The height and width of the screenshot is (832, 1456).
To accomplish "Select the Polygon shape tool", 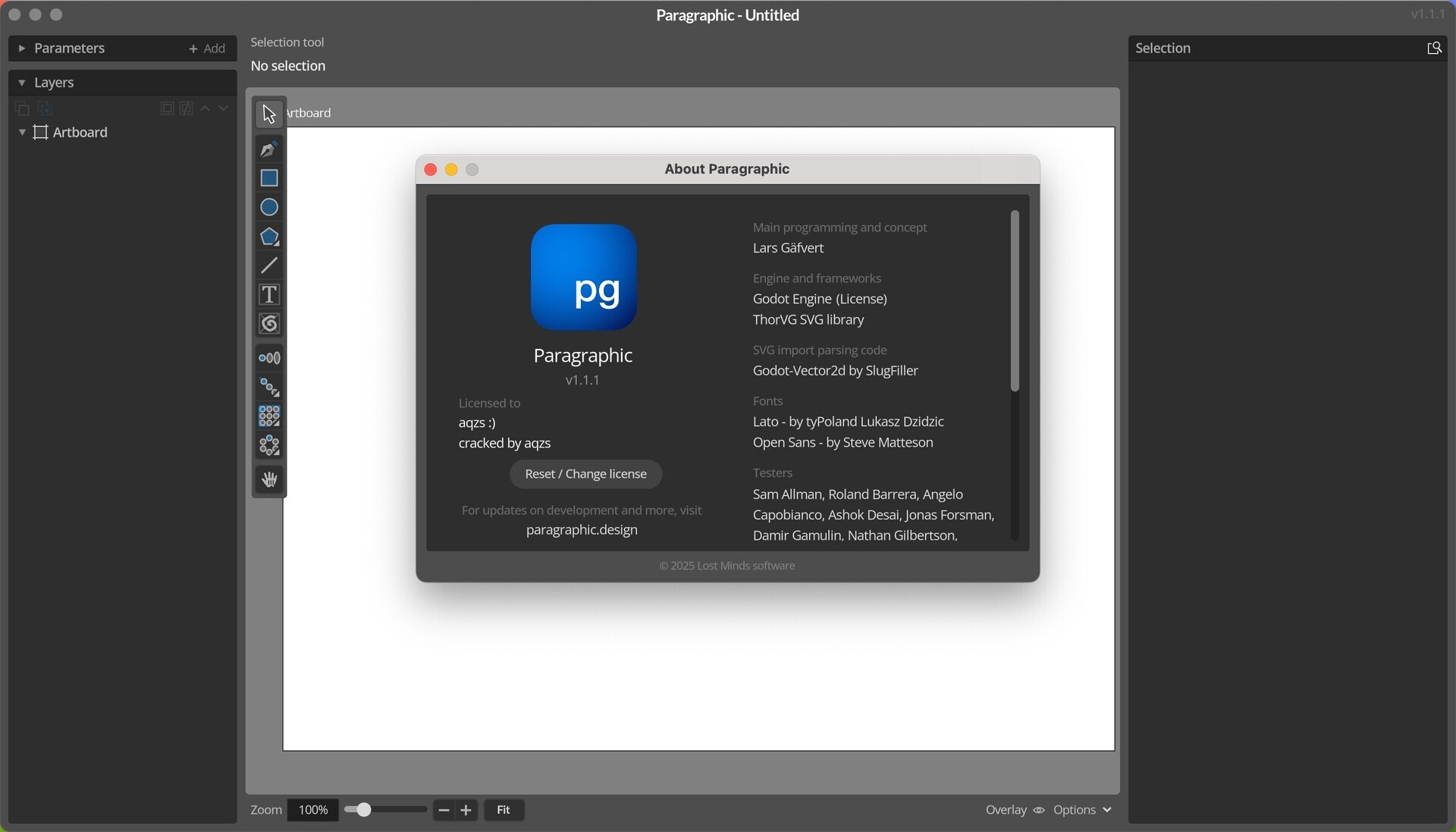I will pos(268,237).
